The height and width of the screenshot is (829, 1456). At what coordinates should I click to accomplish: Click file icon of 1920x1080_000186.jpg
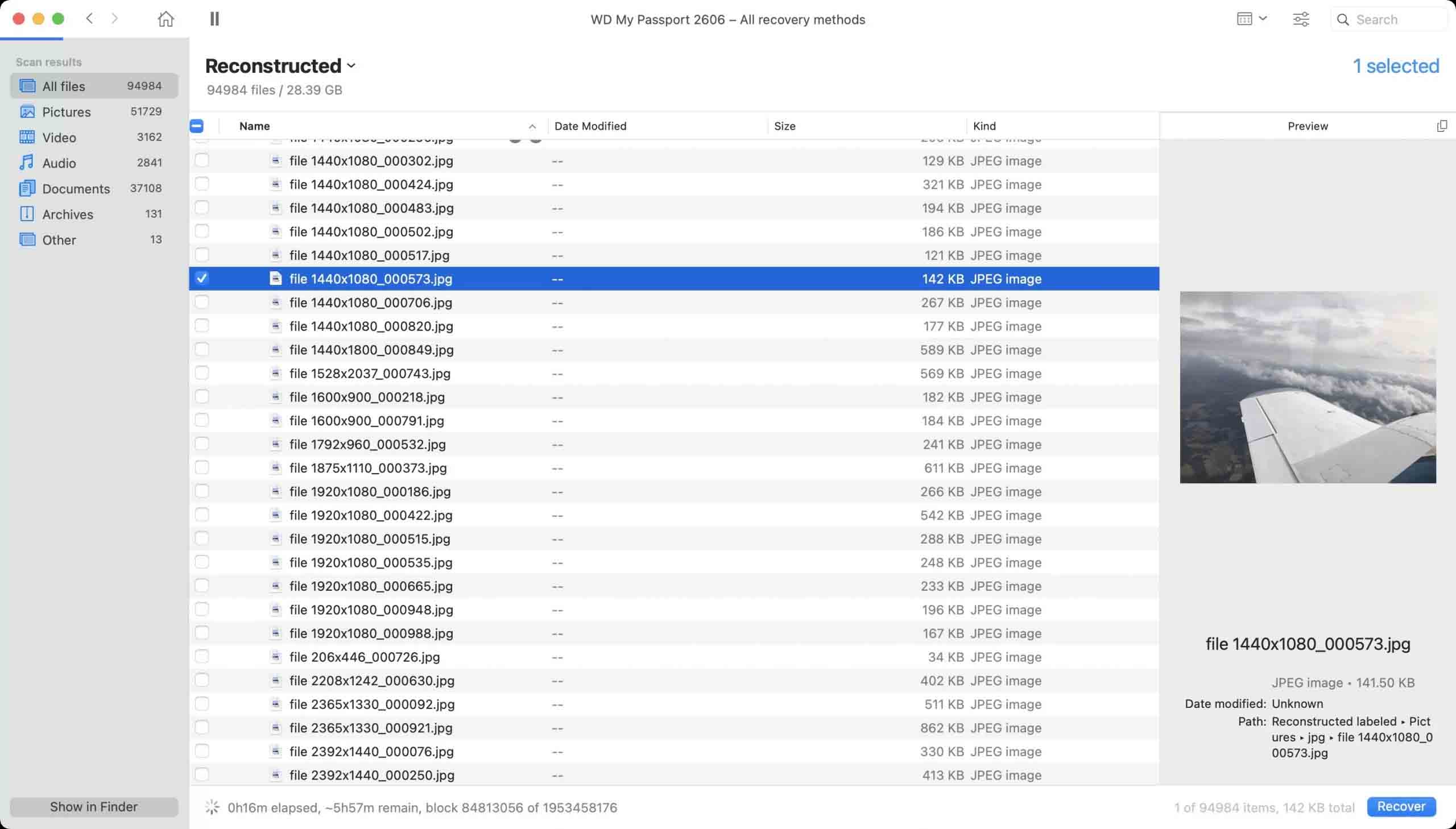coord(276,491)
